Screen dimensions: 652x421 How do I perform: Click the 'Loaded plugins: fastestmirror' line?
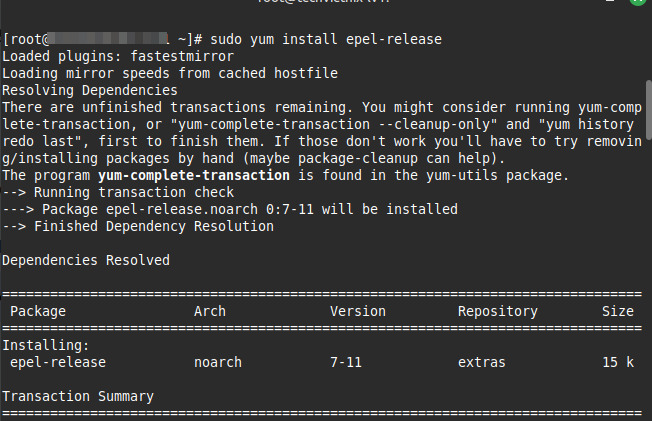click(x=118, y=57)
